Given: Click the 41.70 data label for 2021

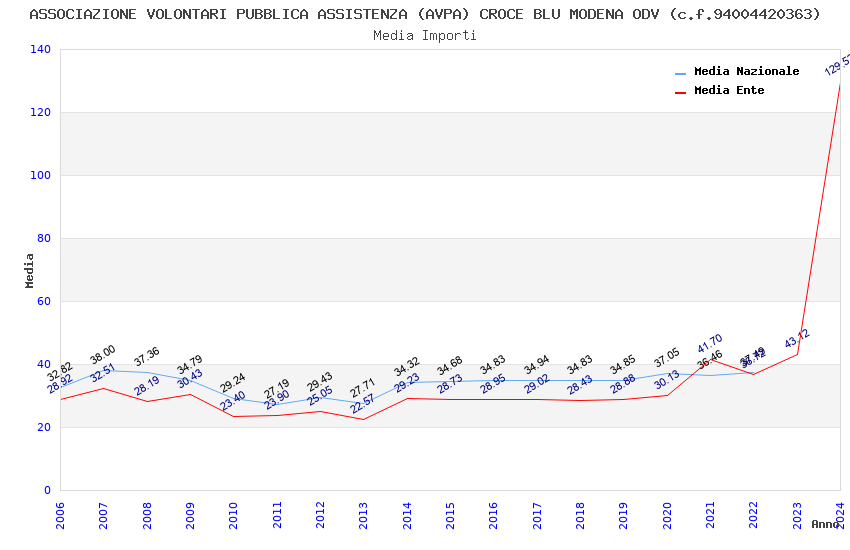Looking at the screenshot, I should (x=710, y=344).
